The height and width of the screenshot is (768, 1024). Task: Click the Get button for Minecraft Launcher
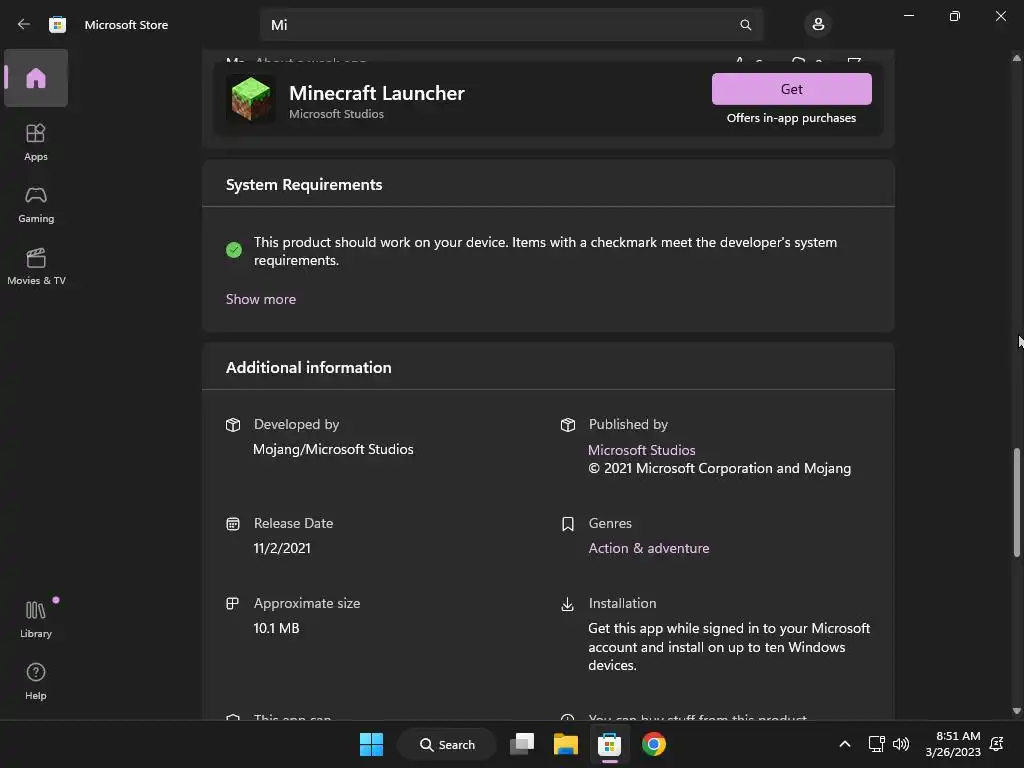click(x=792, y=89)
